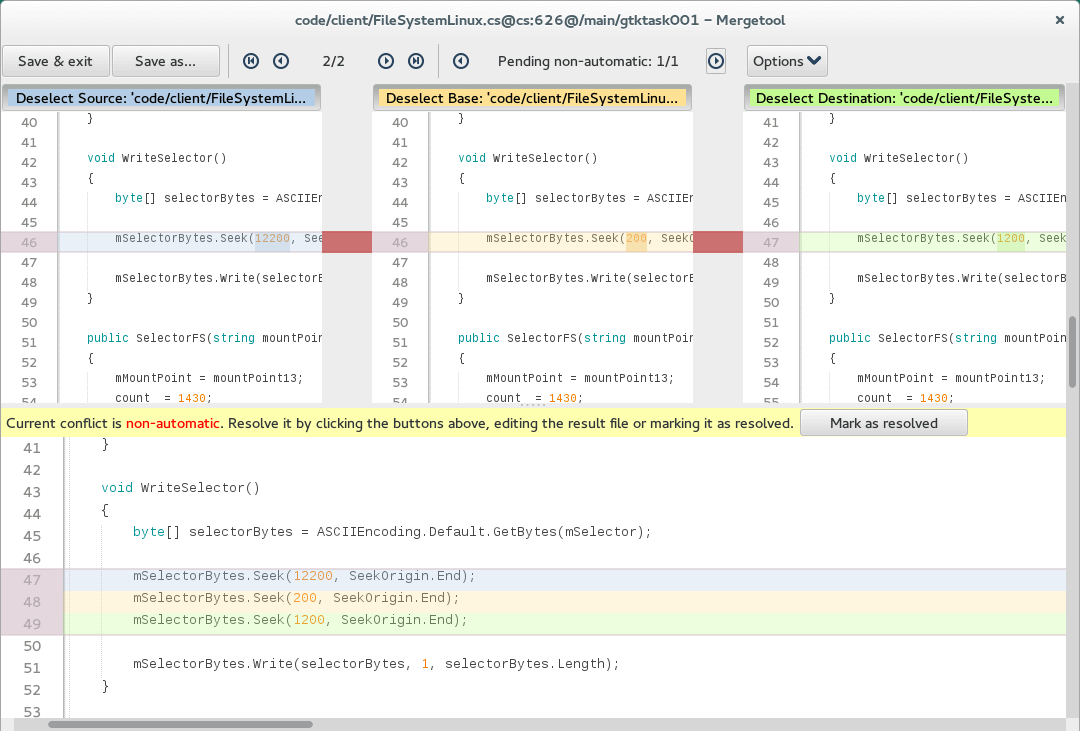Go to the previous conflict
1080x731 pixels.
point(281,61)
